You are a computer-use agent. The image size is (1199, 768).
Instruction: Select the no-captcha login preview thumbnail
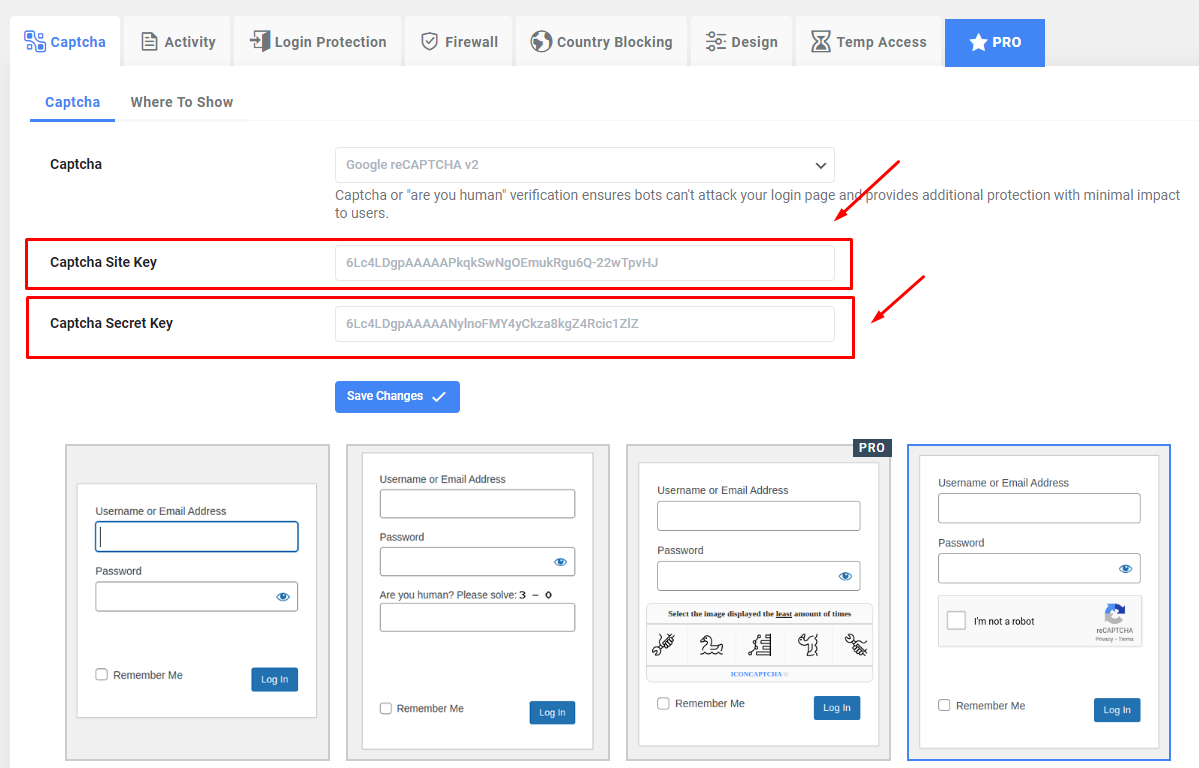pos(197,602)
